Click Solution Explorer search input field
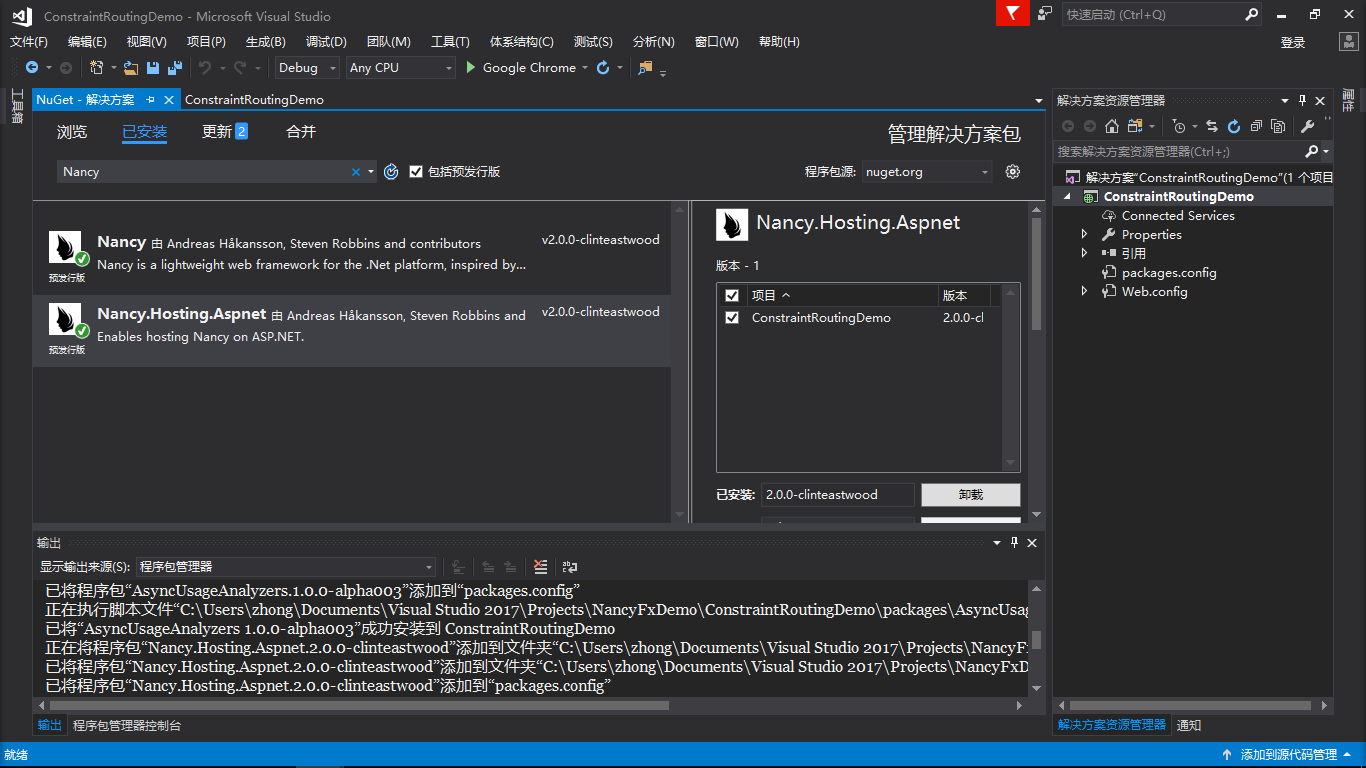This screenshot has height=768, width=1366. [1177, 152]
